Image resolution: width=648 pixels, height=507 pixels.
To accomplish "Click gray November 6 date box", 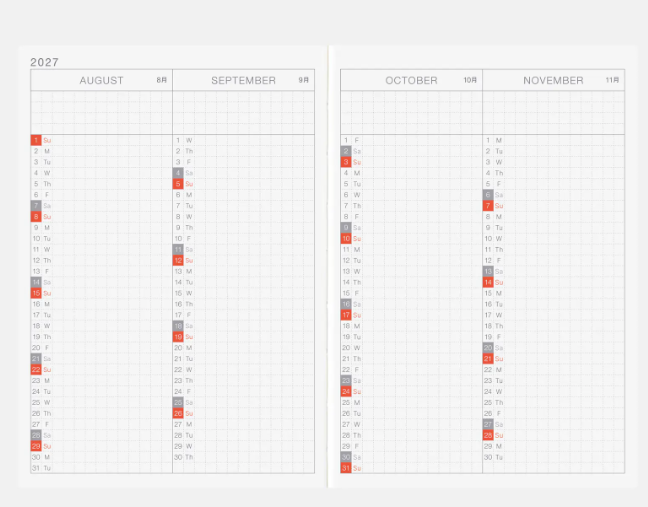I will tap(488, 195).
